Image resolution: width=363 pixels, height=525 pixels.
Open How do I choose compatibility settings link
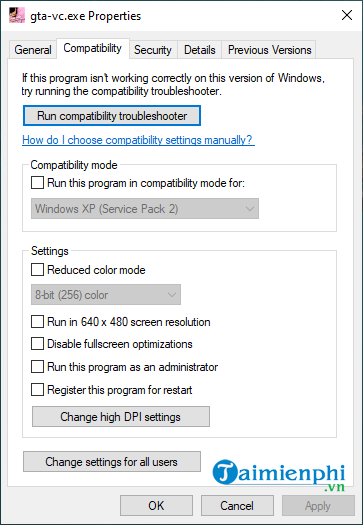coord(138,140)
